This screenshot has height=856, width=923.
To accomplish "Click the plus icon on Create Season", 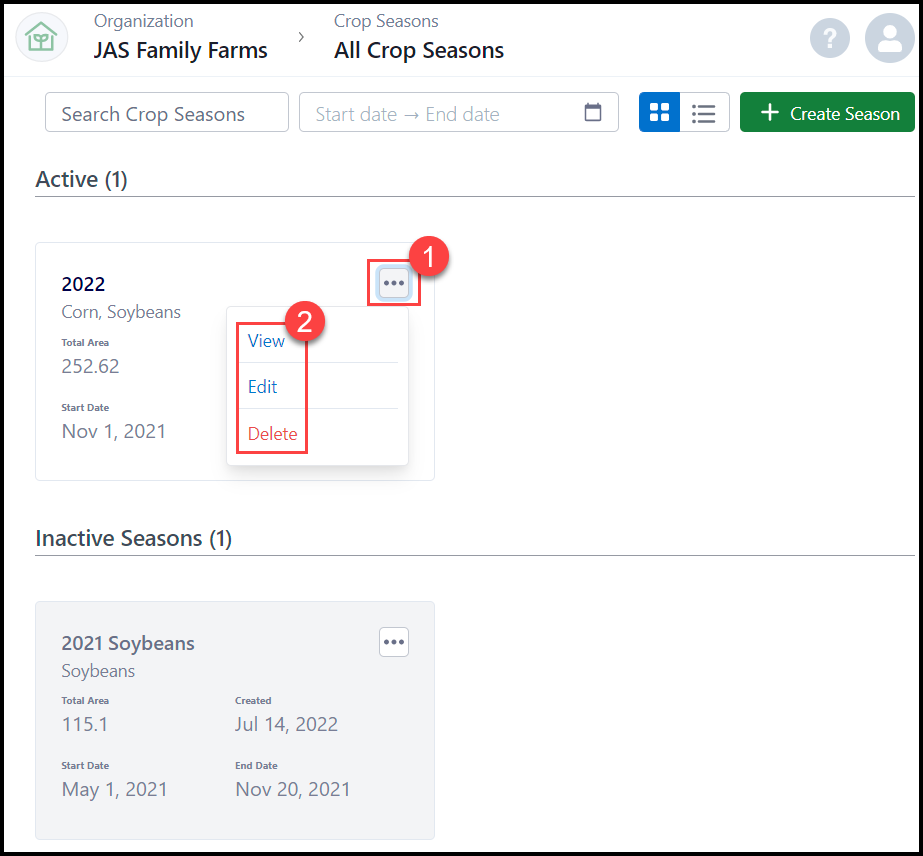I will 769,113.
